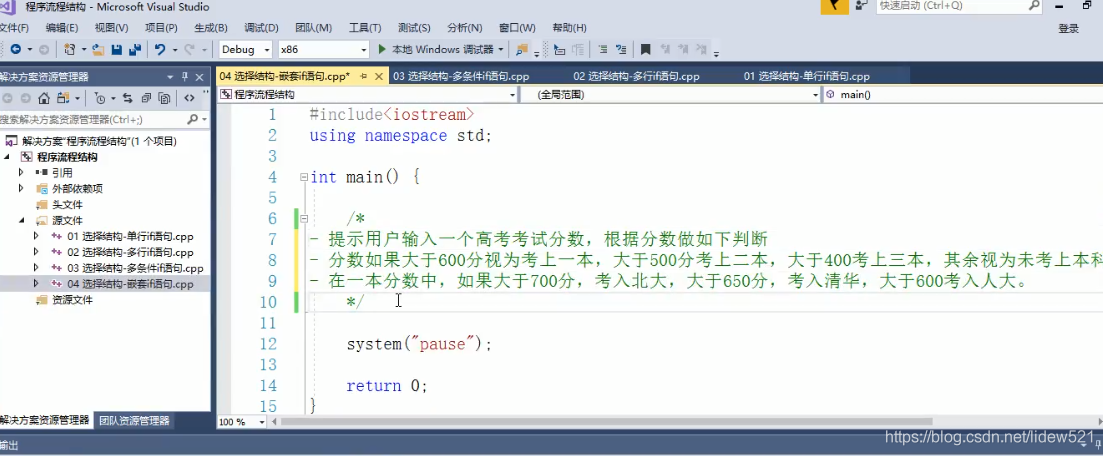Open the main() member dropdown

[x=964, y=94]
